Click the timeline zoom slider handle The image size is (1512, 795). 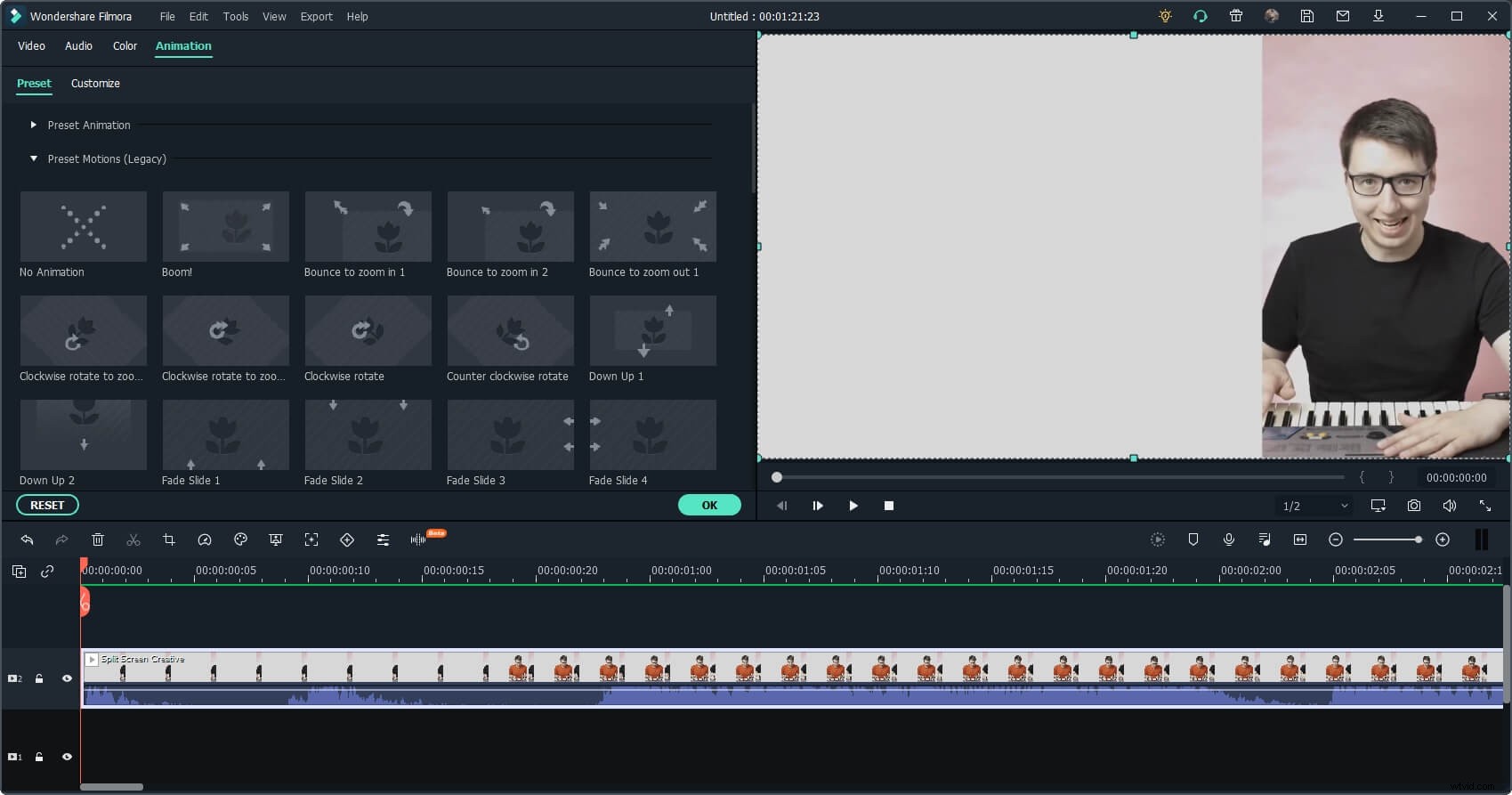point(1419,539)
